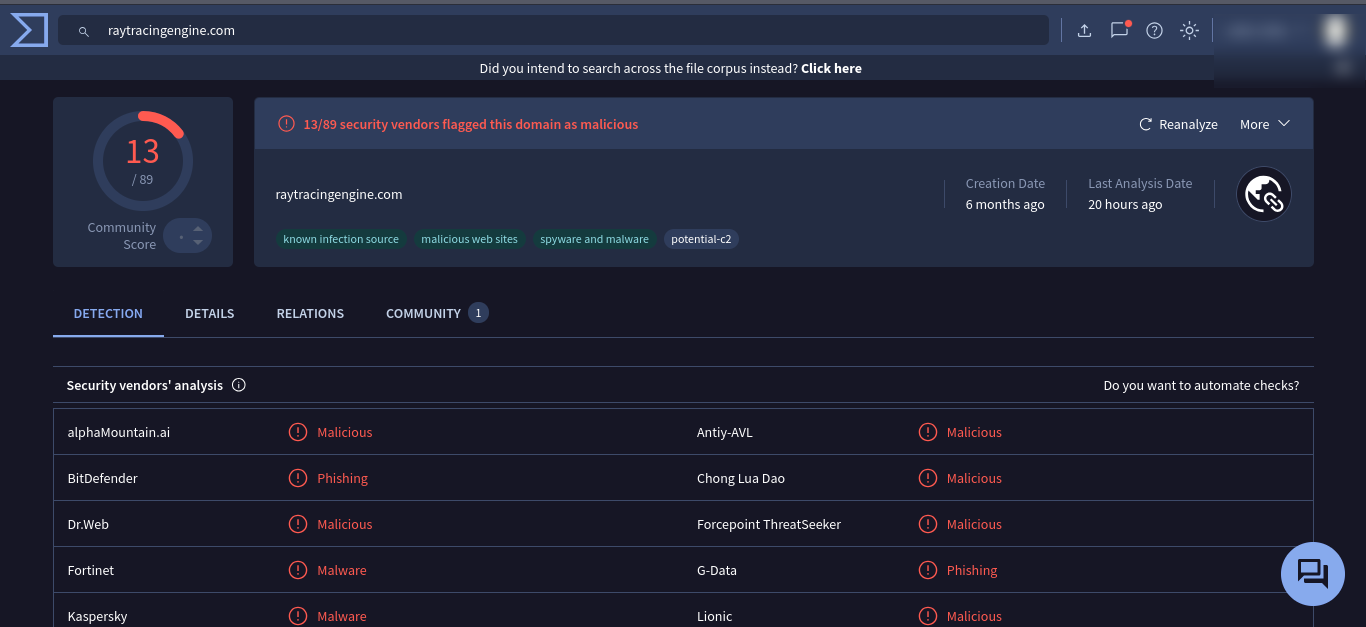Select the raytracingengine.com domain title
The image size is (1366, 627).
coord(339,194)
